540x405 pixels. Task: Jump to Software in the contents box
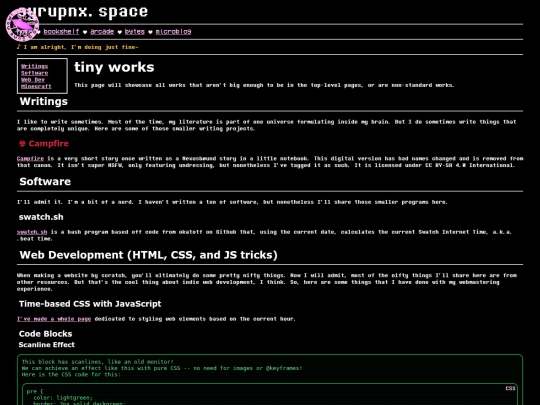34,73
